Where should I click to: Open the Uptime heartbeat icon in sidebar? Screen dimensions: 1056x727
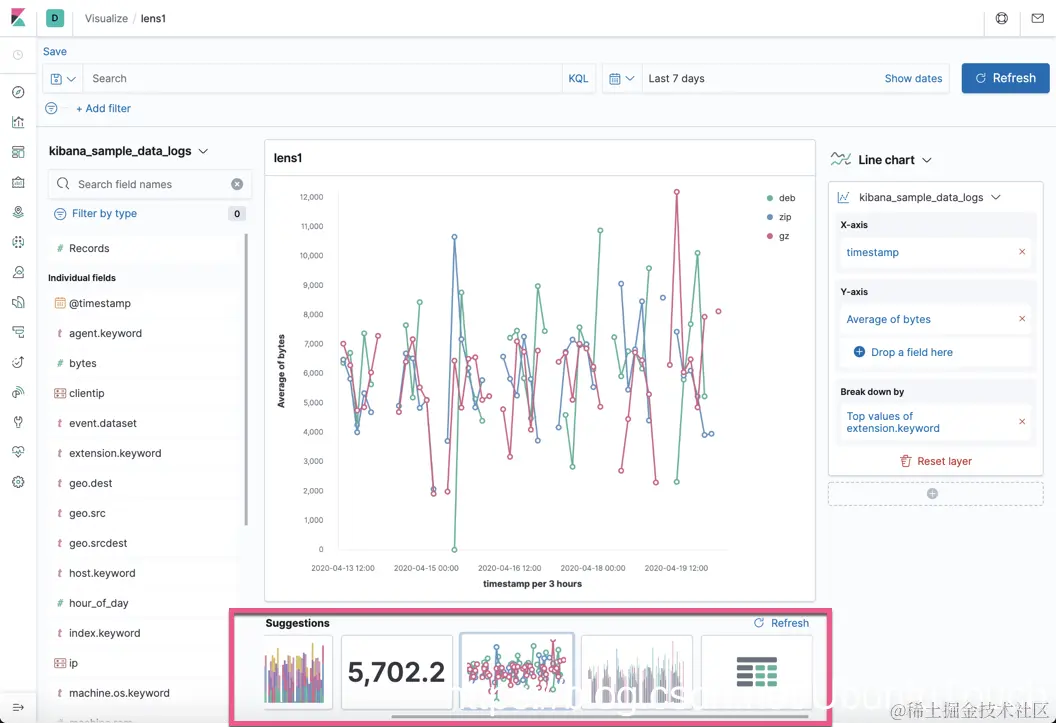[x=18, y=451]
